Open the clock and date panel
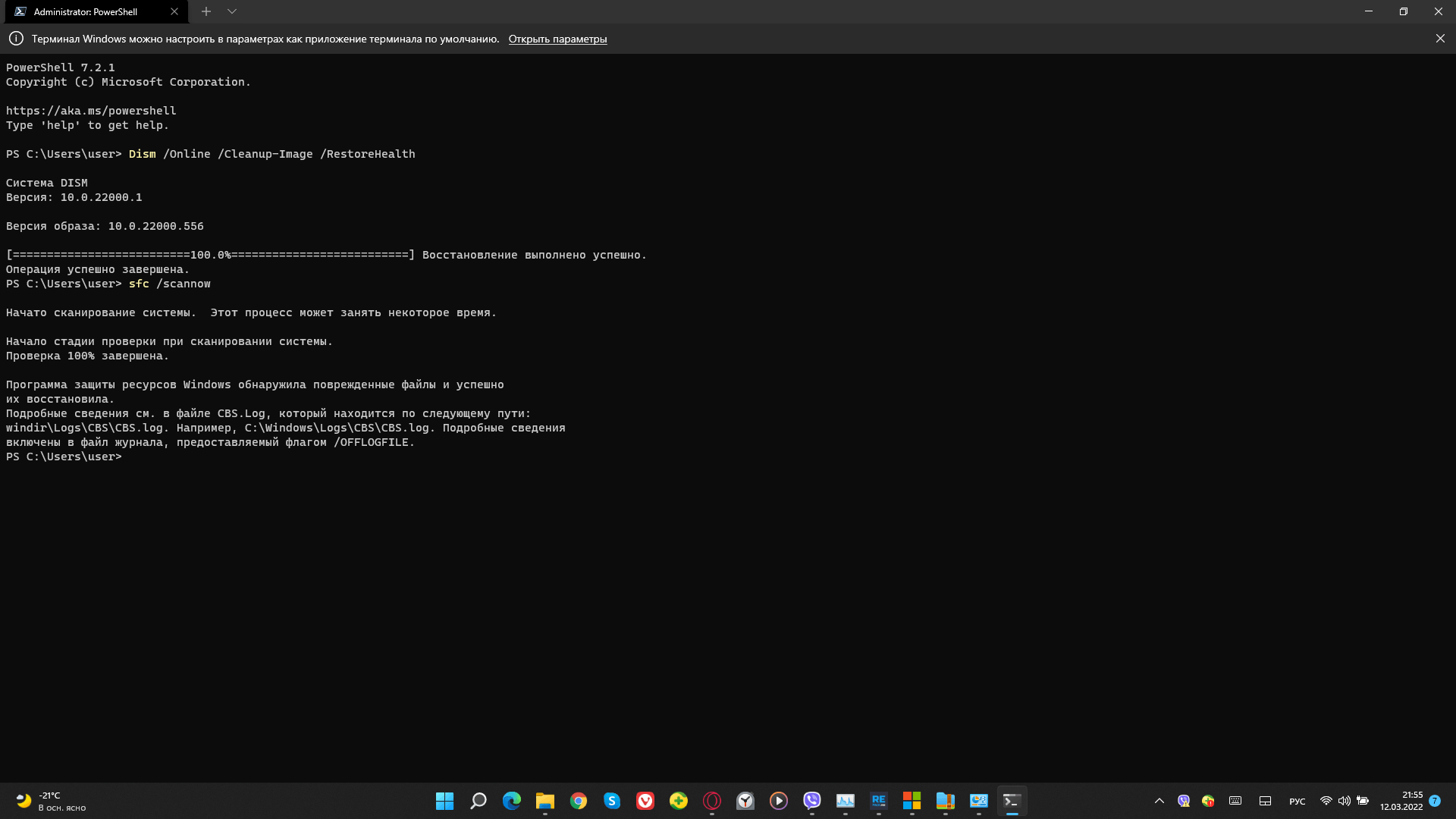 pyautogui.click(x=1401, y=801)
